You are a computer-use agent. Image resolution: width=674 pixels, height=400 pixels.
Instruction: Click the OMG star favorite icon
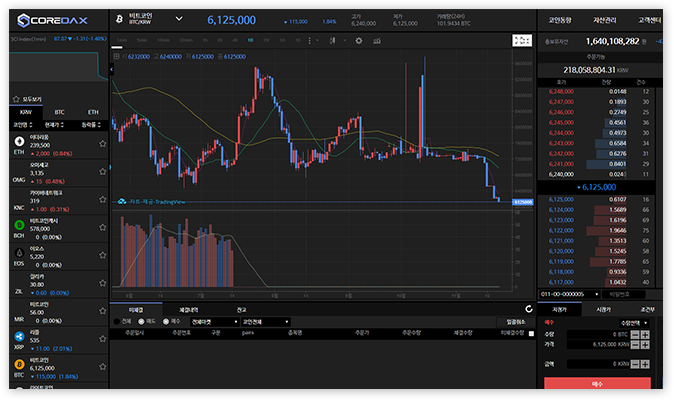(x=102, y=170)
